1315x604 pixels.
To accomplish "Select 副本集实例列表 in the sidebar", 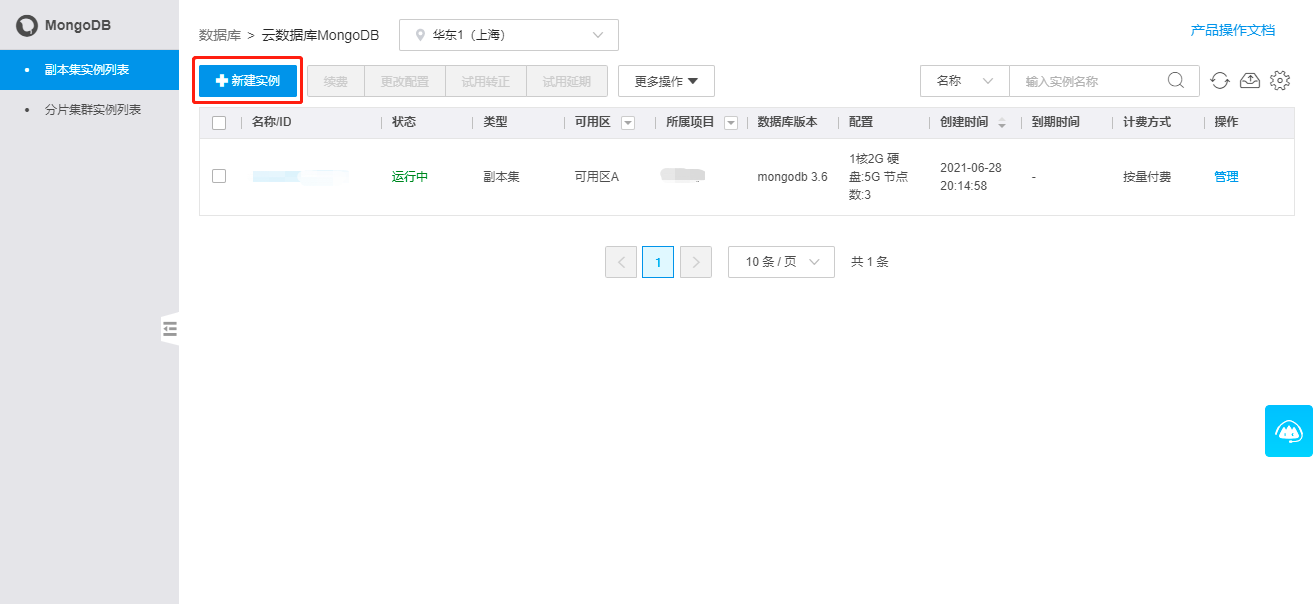I will coord(87,70).
